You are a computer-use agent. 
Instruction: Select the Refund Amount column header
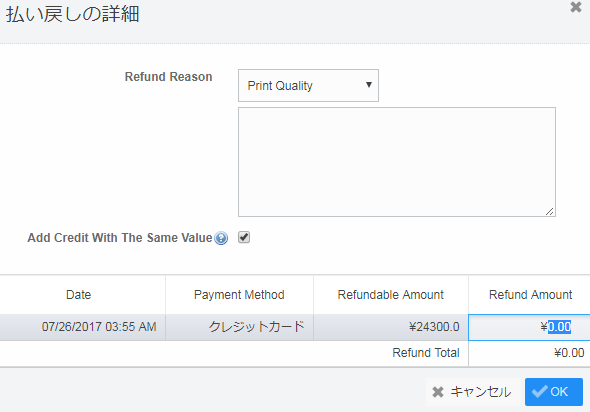pos(530,295)
